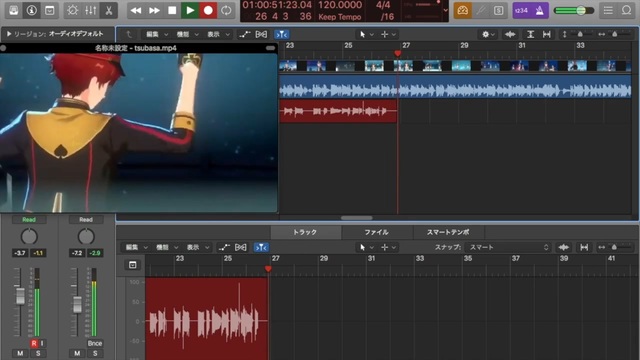Click the Bnce bounce button
The width and height of the screenshot is (640, 360).
pyautogui.click(x=95, y=344)
